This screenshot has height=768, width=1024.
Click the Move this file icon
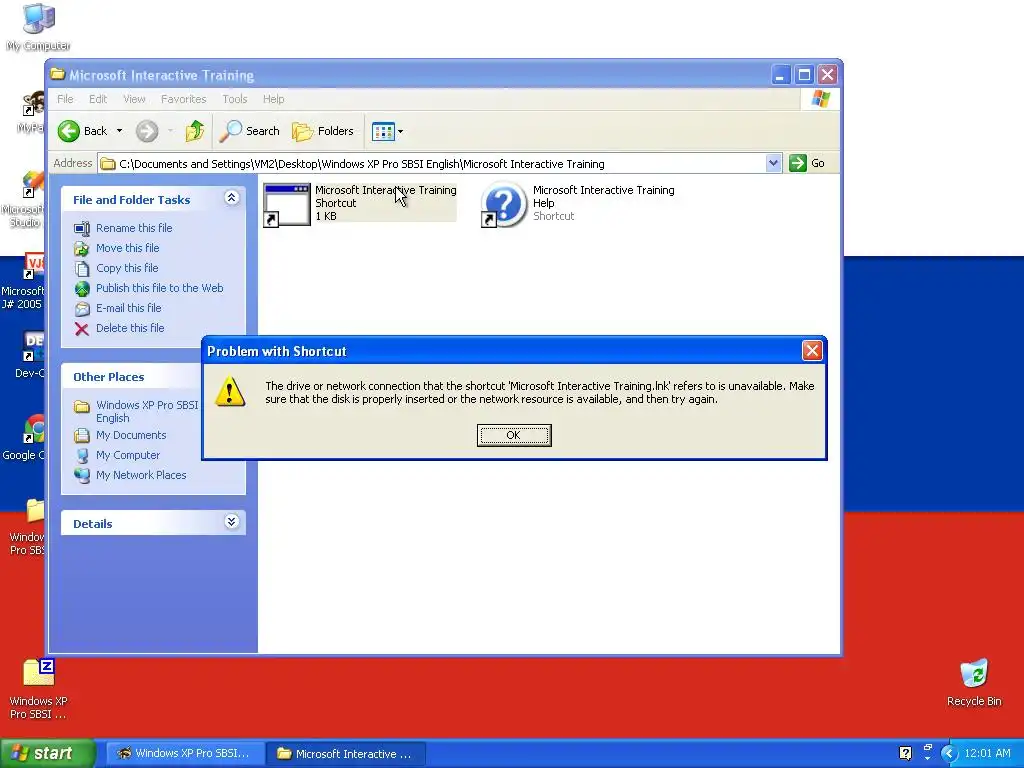82,249
